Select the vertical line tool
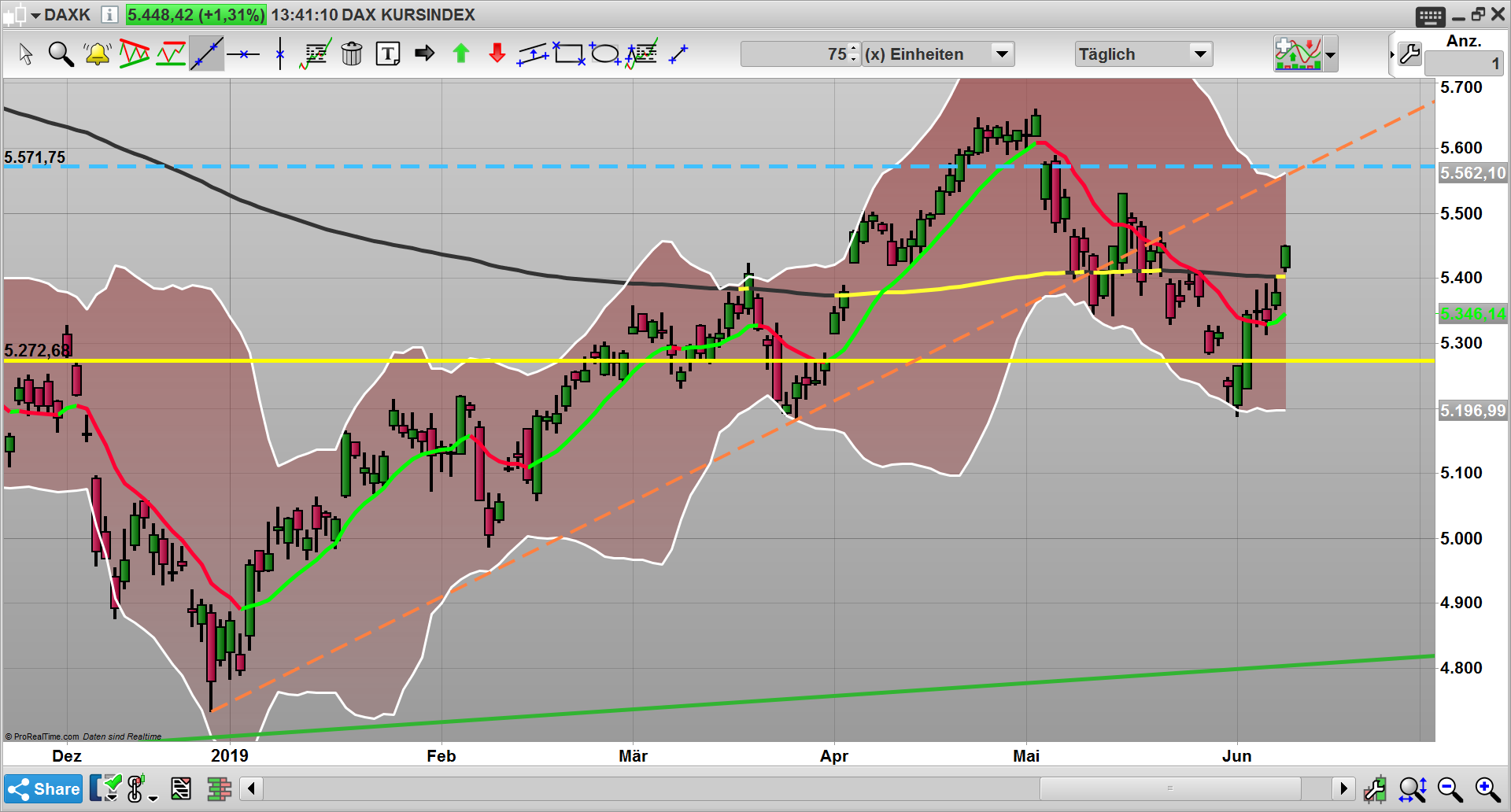1511x812 pixels. coord(280,54)
